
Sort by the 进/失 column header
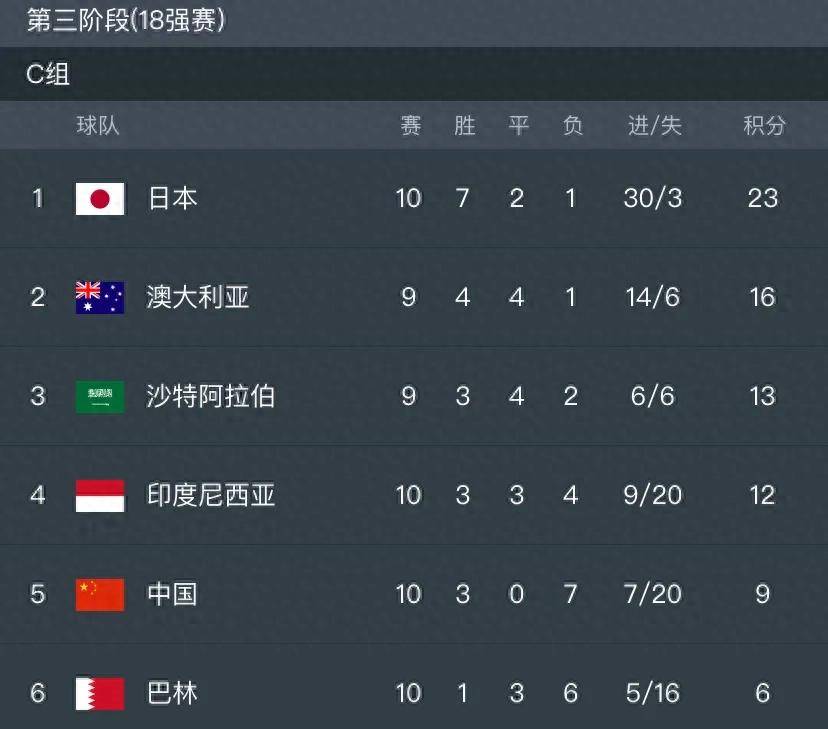click(655, 126)
